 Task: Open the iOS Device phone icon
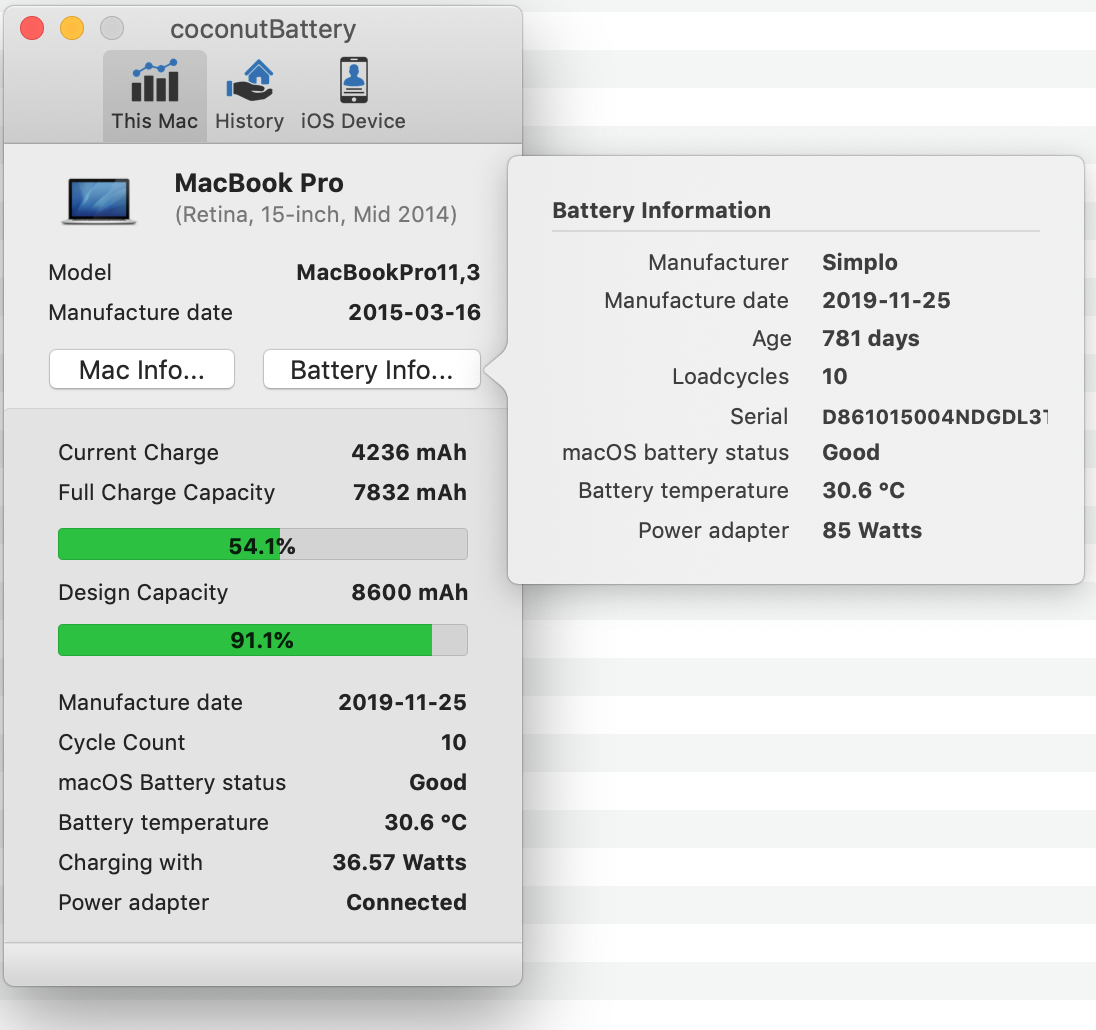tap(354, 80)
